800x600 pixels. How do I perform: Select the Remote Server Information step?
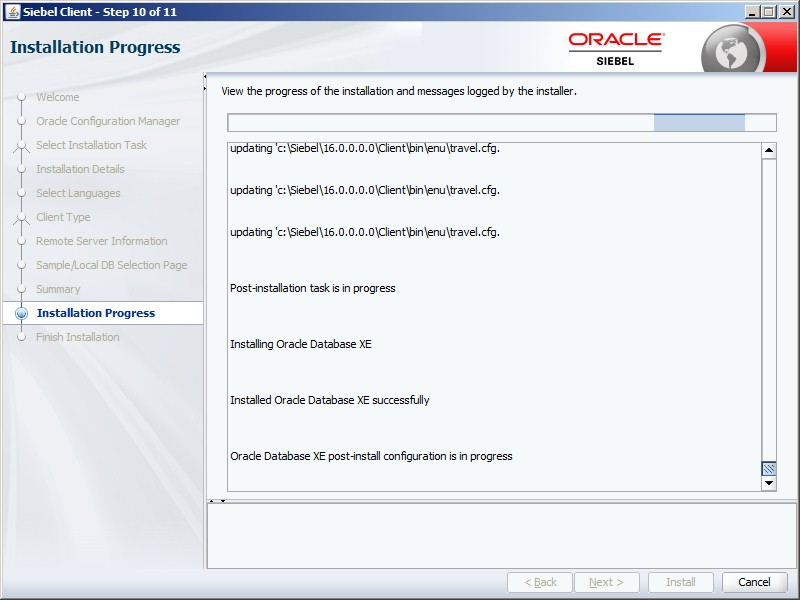102,241
